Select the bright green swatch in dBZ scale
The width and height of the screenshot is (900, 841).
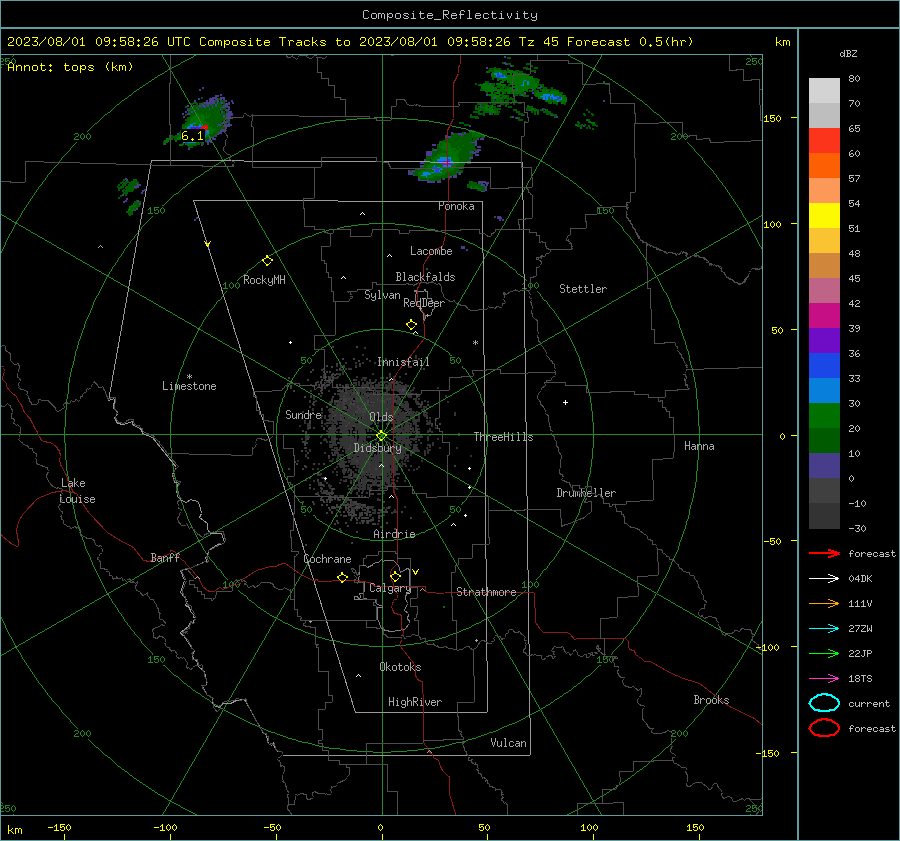coord(824,416)
